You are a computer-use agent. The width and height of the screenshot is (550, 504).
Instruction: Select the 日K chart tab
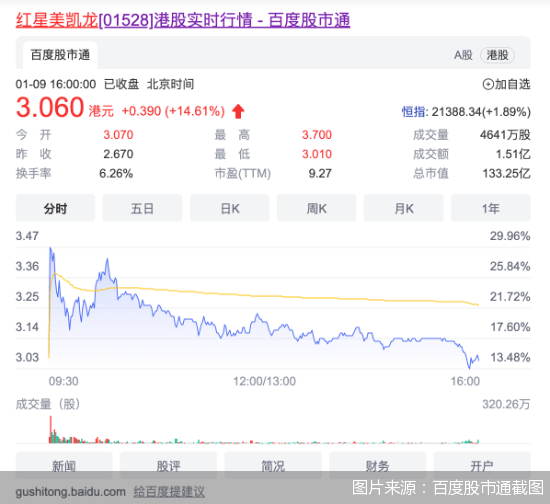(230, 208)
